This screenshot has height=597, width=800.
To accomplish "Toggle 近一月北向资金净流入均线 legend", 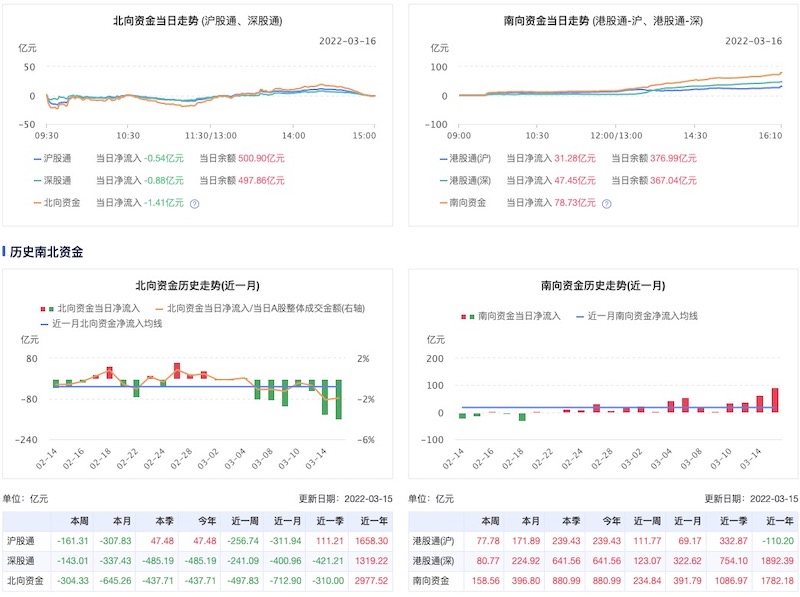I will (x=102, y=324).
